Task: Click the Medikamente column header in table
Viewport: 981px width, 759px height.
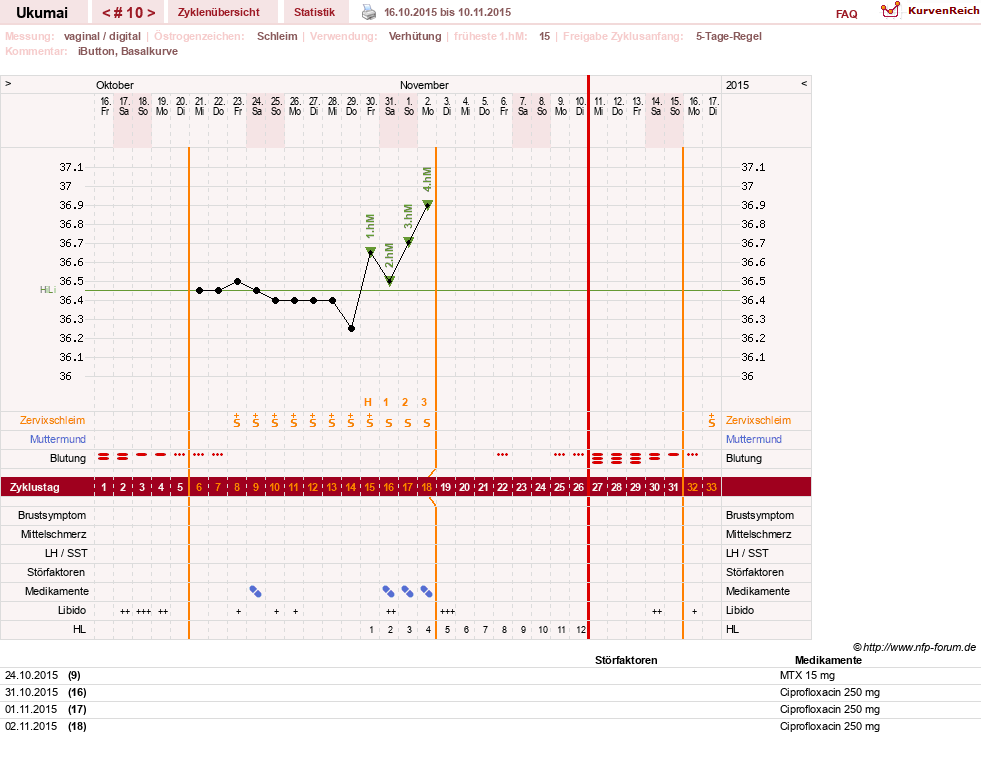Action: tap(828, 660)
